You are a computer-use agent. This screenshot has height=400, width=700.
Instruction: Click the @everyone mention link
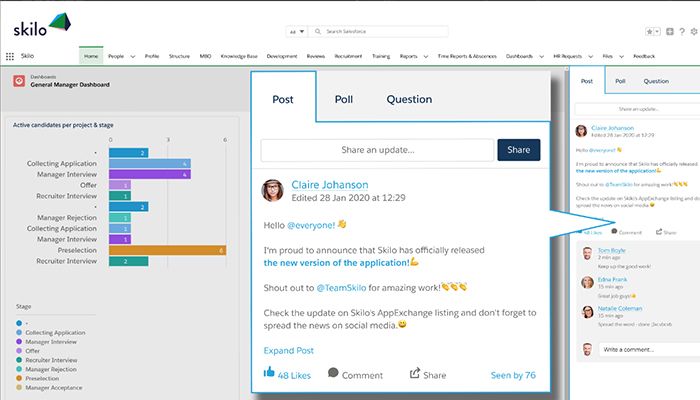pos(311,225)
